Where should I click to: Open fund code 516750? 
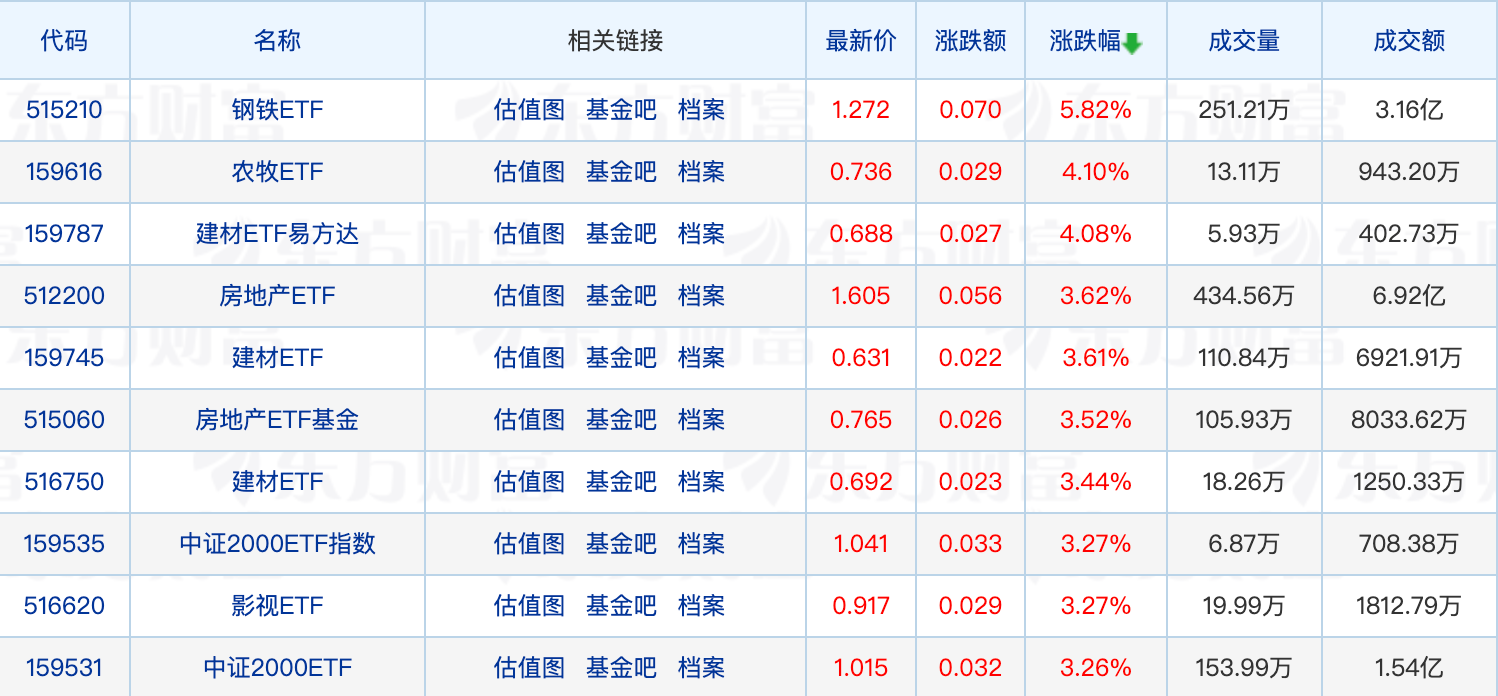pyautogui.click(x=65, y=482)
